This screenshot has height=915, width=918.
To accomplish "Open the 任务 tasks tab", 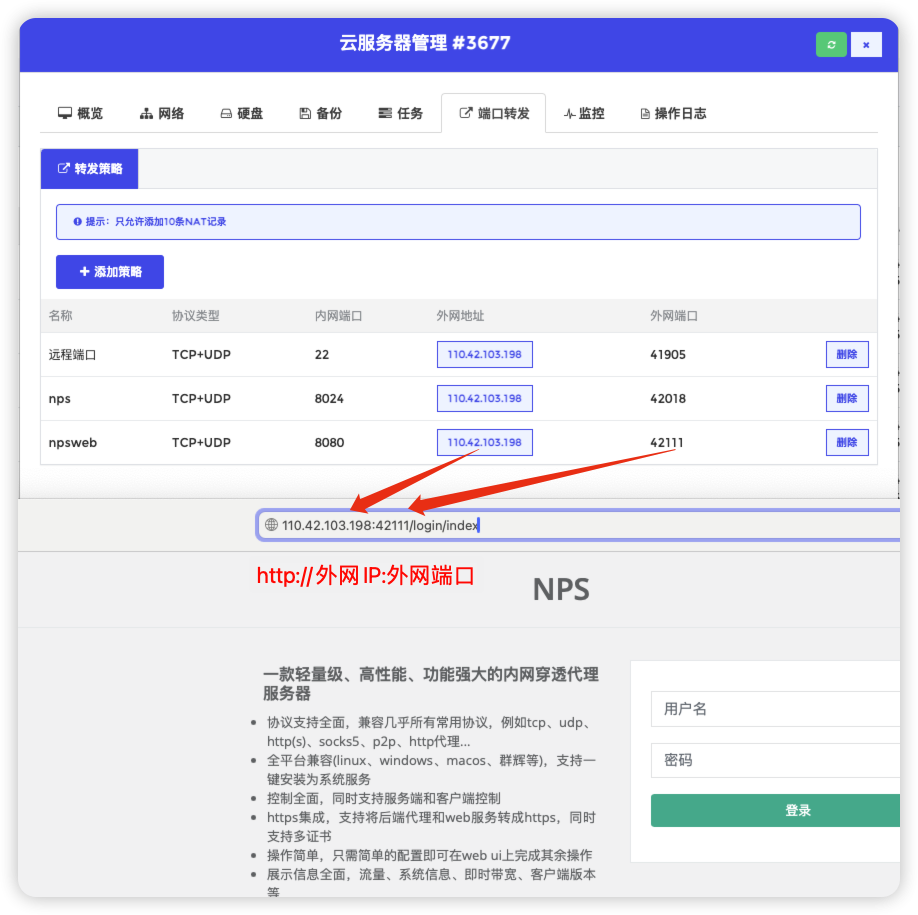I will point(400,113).
